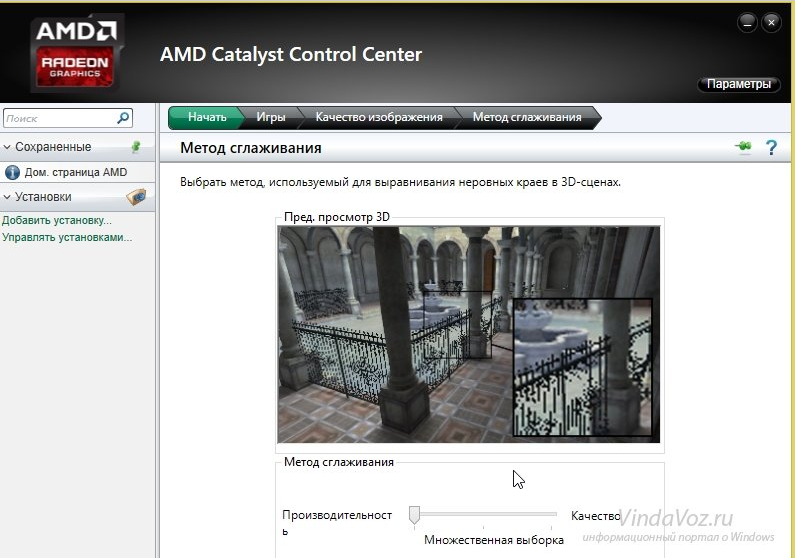Click the 3D preview courtyard image
795x558 pixels.
468,334
